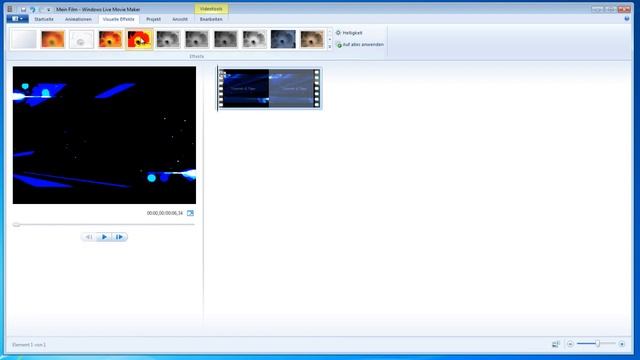Select the video clip on the storyboard
The width and height of the screenshot is (640, 360).
coord(269,89)
